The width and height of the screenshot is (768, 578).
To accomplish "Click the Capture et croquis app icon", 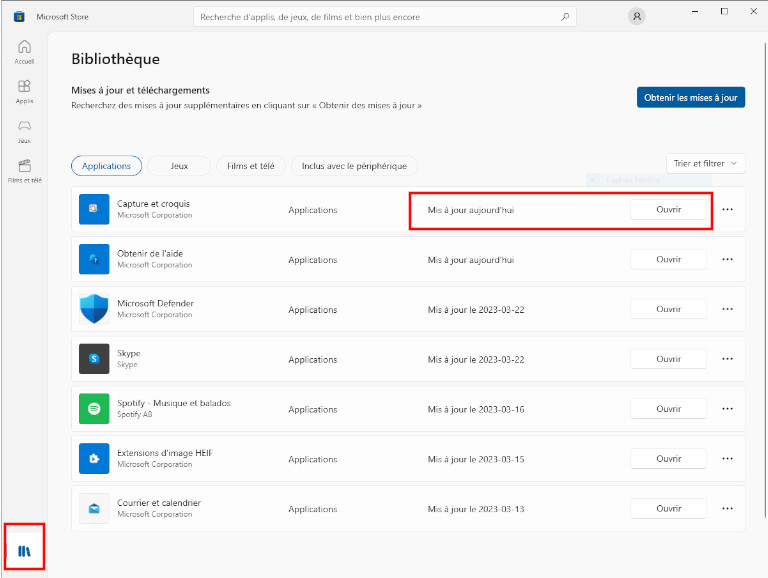I will pyautogui.click(x=94, y=209).
